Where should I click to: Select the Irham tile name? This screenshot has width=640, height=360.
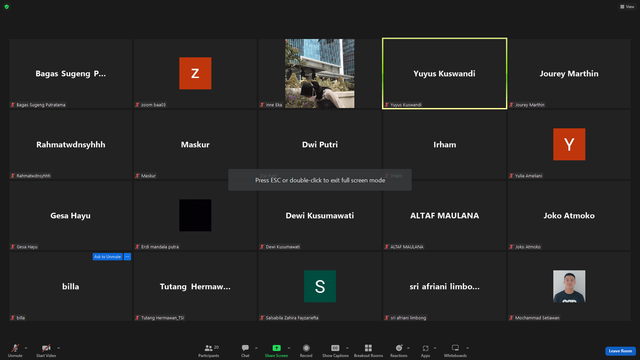tap(444, 145)
